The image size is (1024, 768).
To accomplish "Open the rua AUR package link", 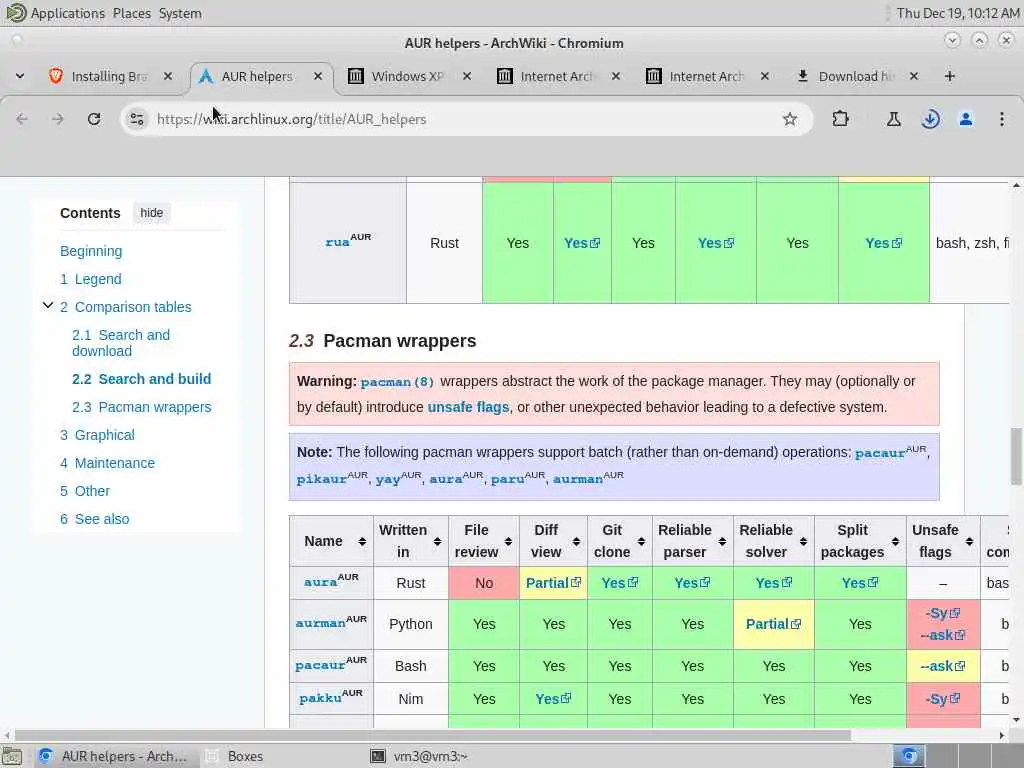I will [337, 242].
